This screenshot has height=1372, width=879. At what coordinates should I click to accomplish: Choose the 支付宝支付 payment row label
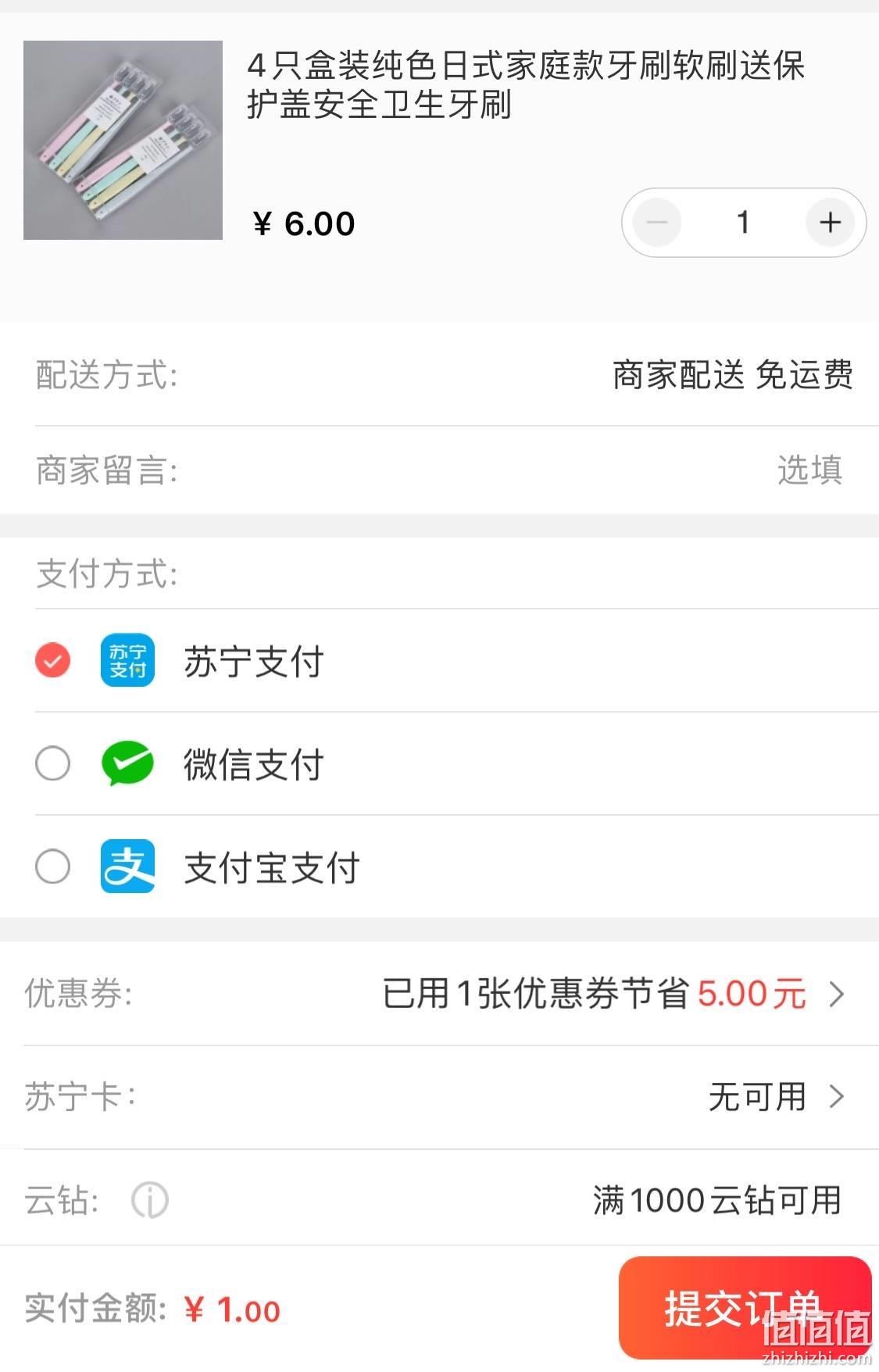pos(272,867)
